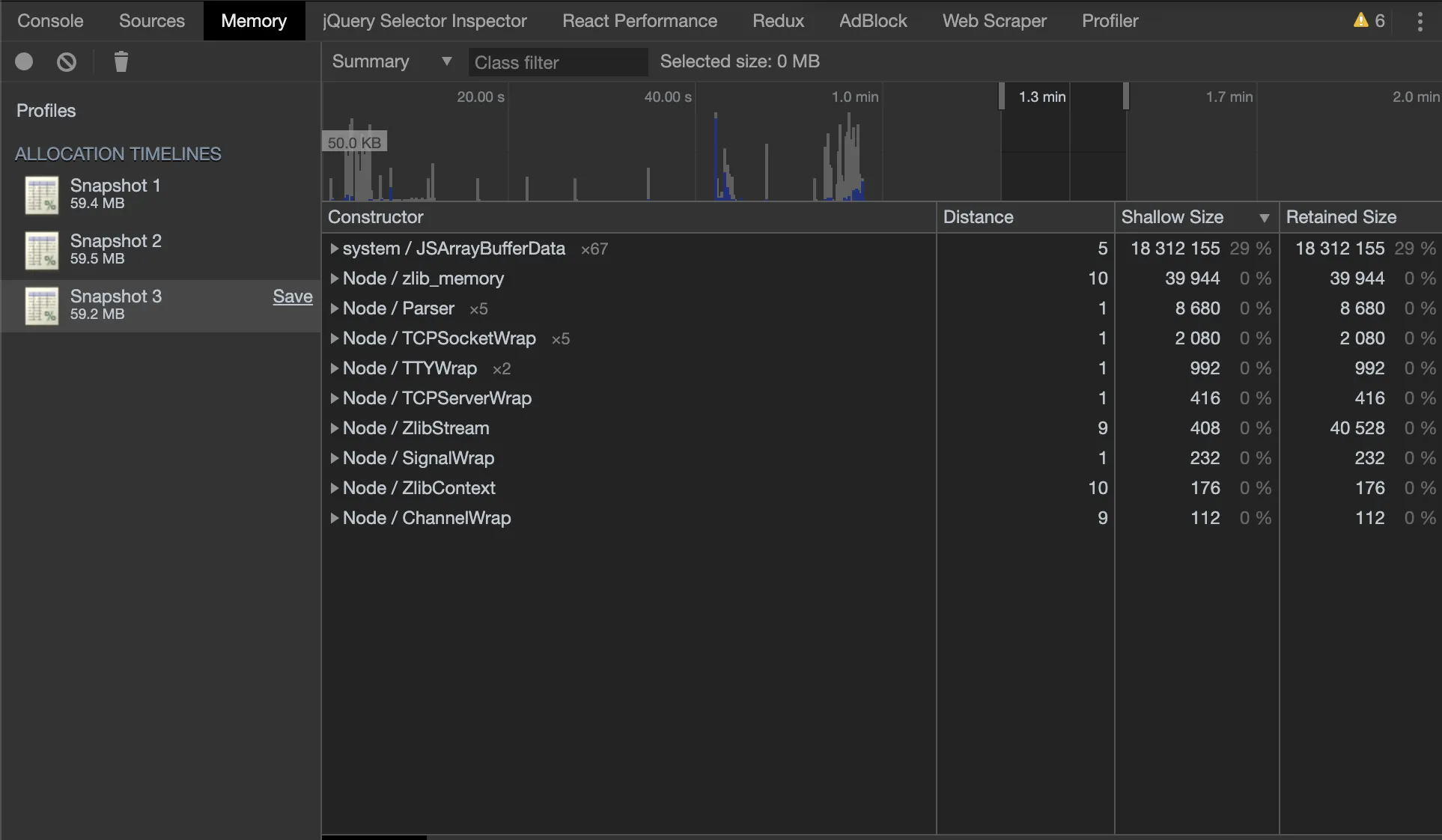Sort by Retained Size column header
The image size is (1442, 840).
click(x=1340, y=217)
